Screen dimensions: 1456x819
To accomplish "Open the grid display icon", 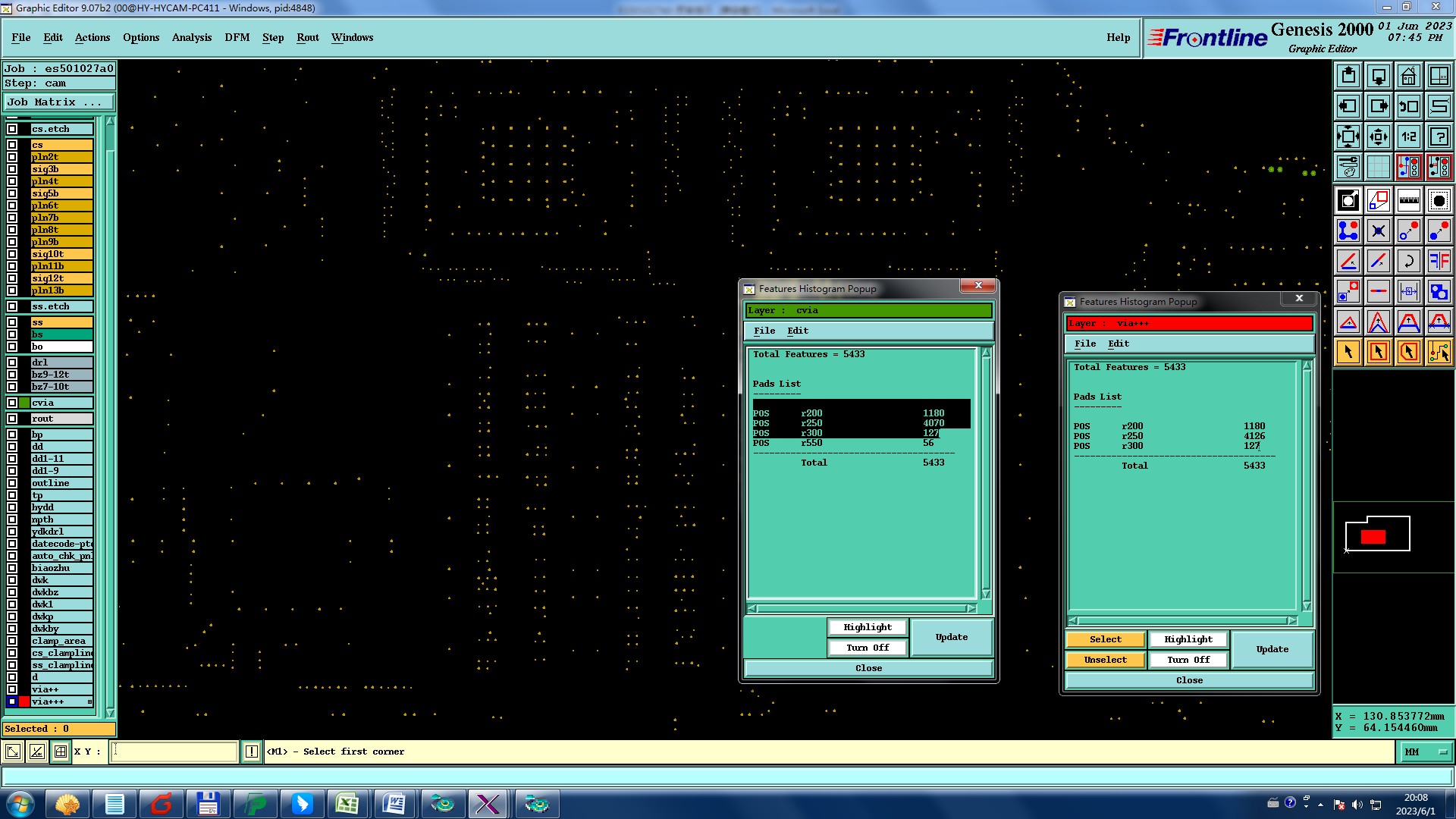I will (x=1378, y=167).
